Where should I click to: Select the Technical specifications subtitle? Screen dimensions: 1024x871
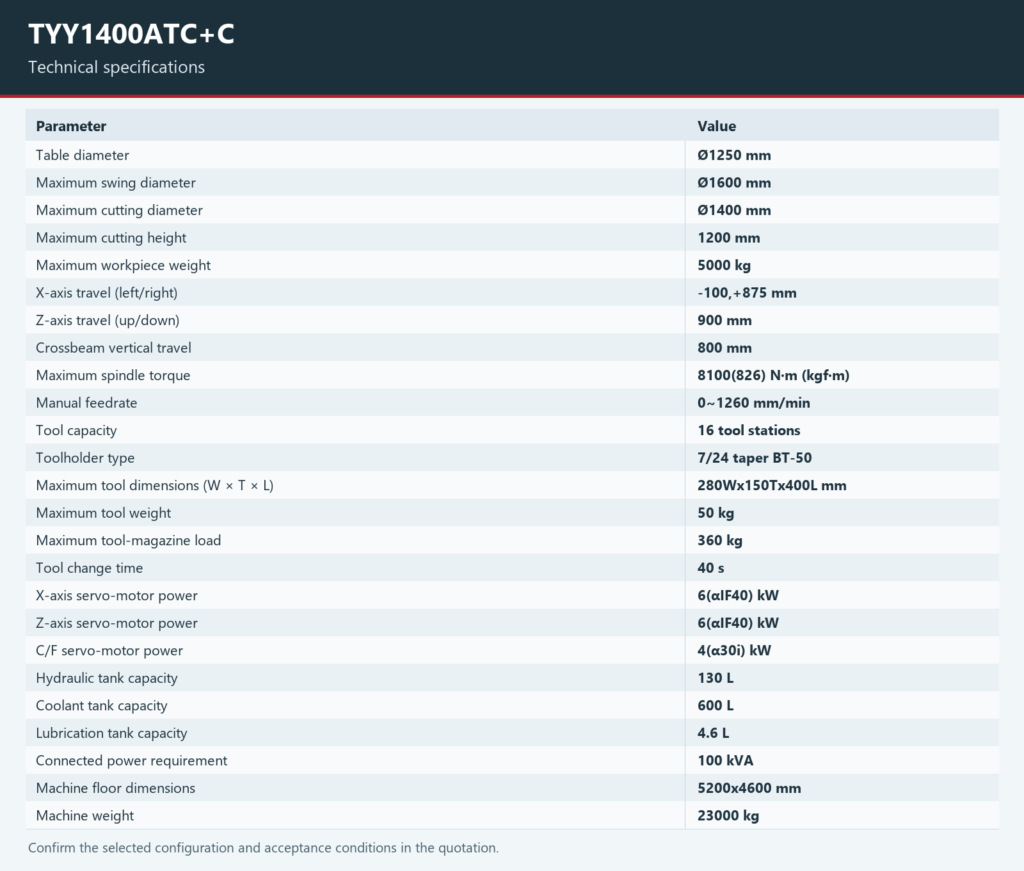point(116,67)
